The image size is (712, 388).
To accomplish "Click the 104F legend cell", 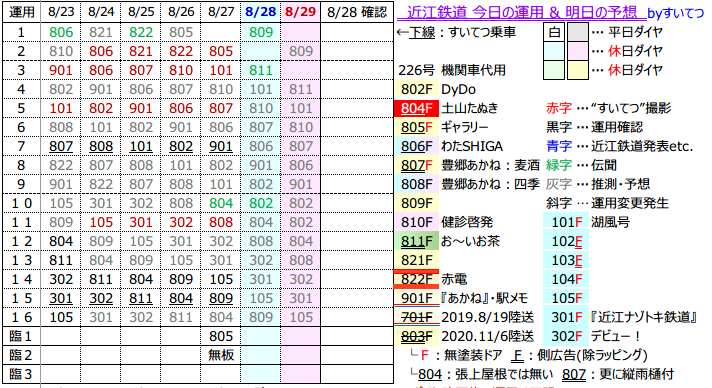I will (566, 279).
